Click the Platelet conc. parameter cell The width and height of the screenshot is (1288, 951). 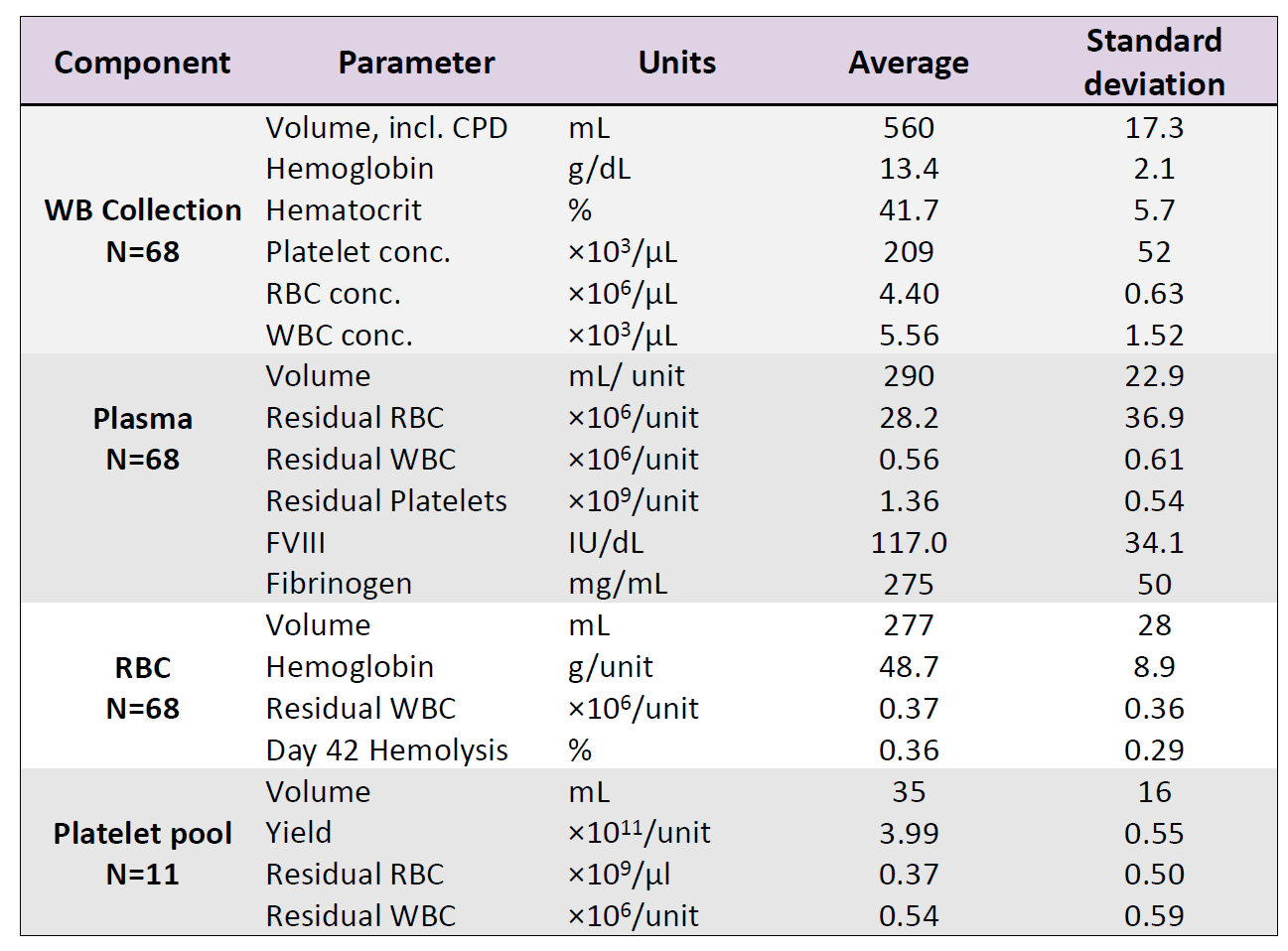358,252
